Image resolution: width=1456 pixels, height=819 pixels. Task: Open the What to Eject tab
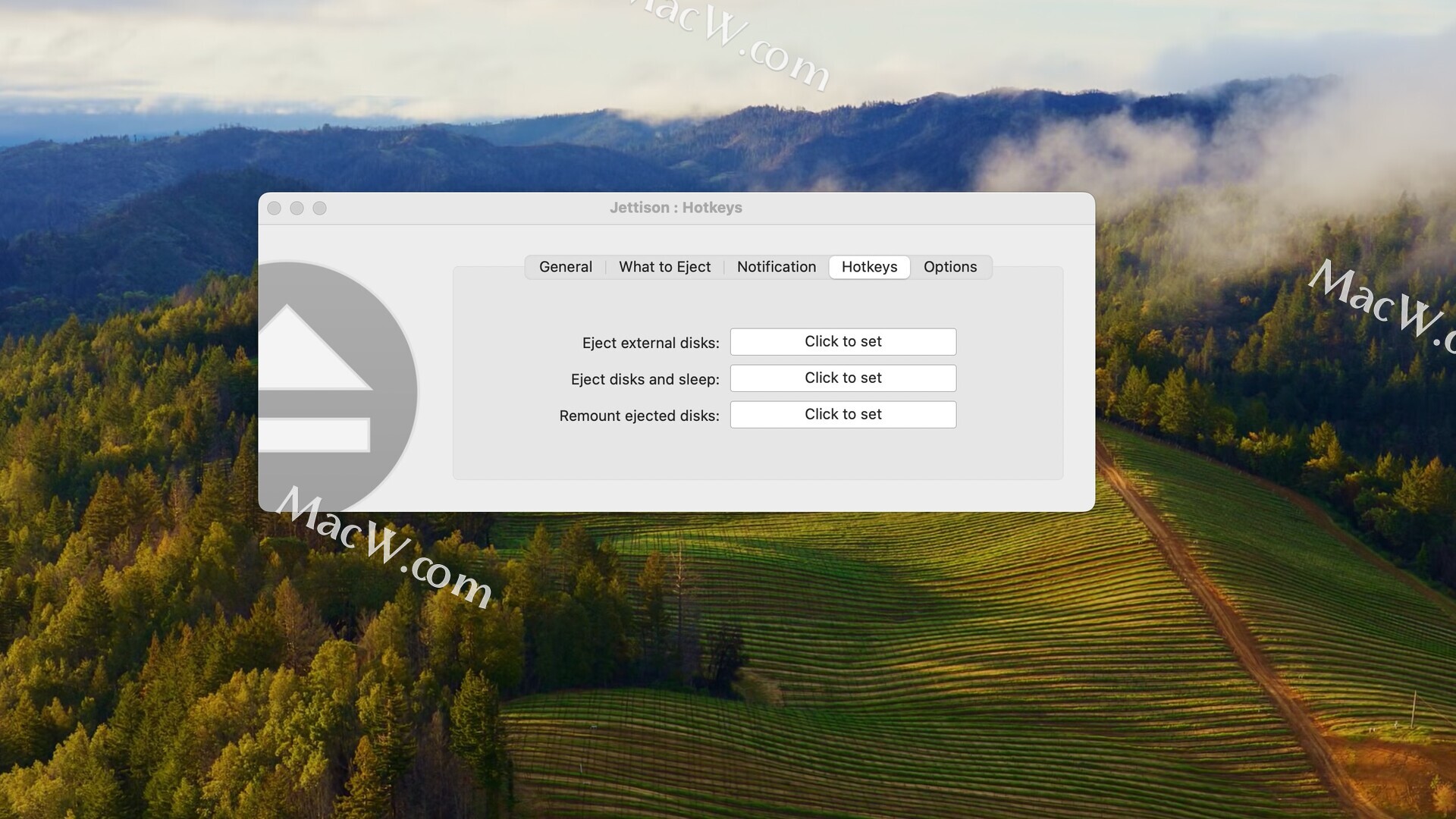point(664,267)
